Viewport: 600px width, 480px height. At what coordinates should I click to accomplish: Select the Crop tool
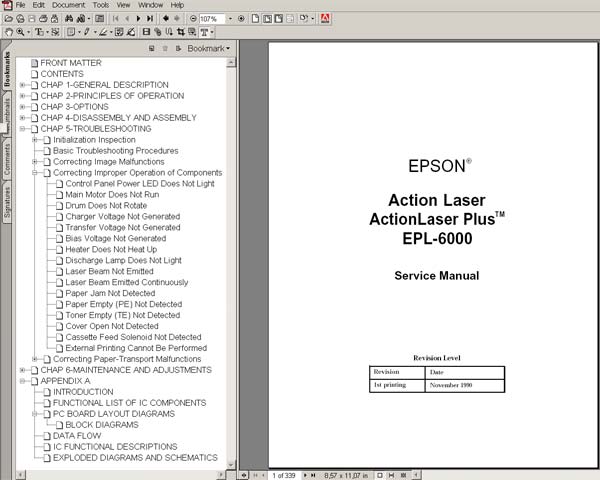pyautogui.click(x=181, y=32)
